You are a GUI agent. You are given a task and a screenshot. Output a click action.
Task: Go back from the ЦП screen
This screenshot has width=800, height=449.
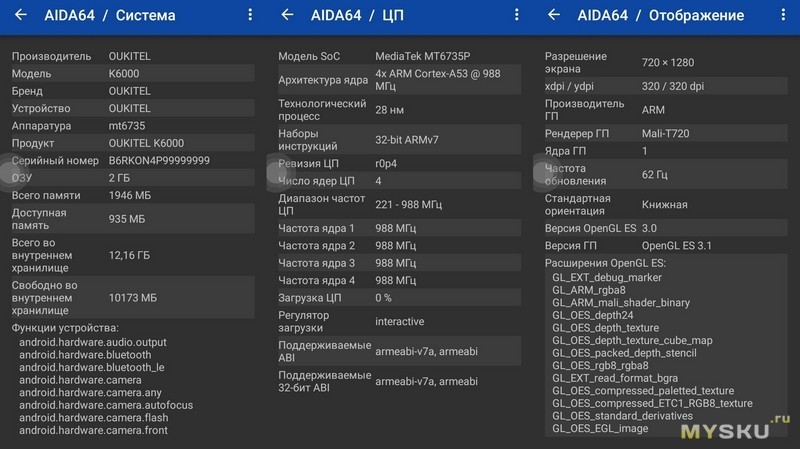[287, 16]
